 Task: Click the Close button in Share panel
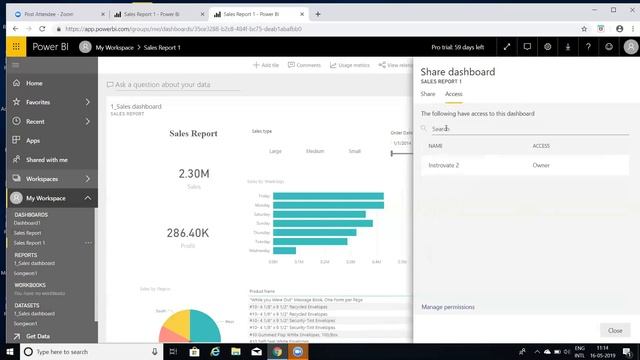(615, 330)
